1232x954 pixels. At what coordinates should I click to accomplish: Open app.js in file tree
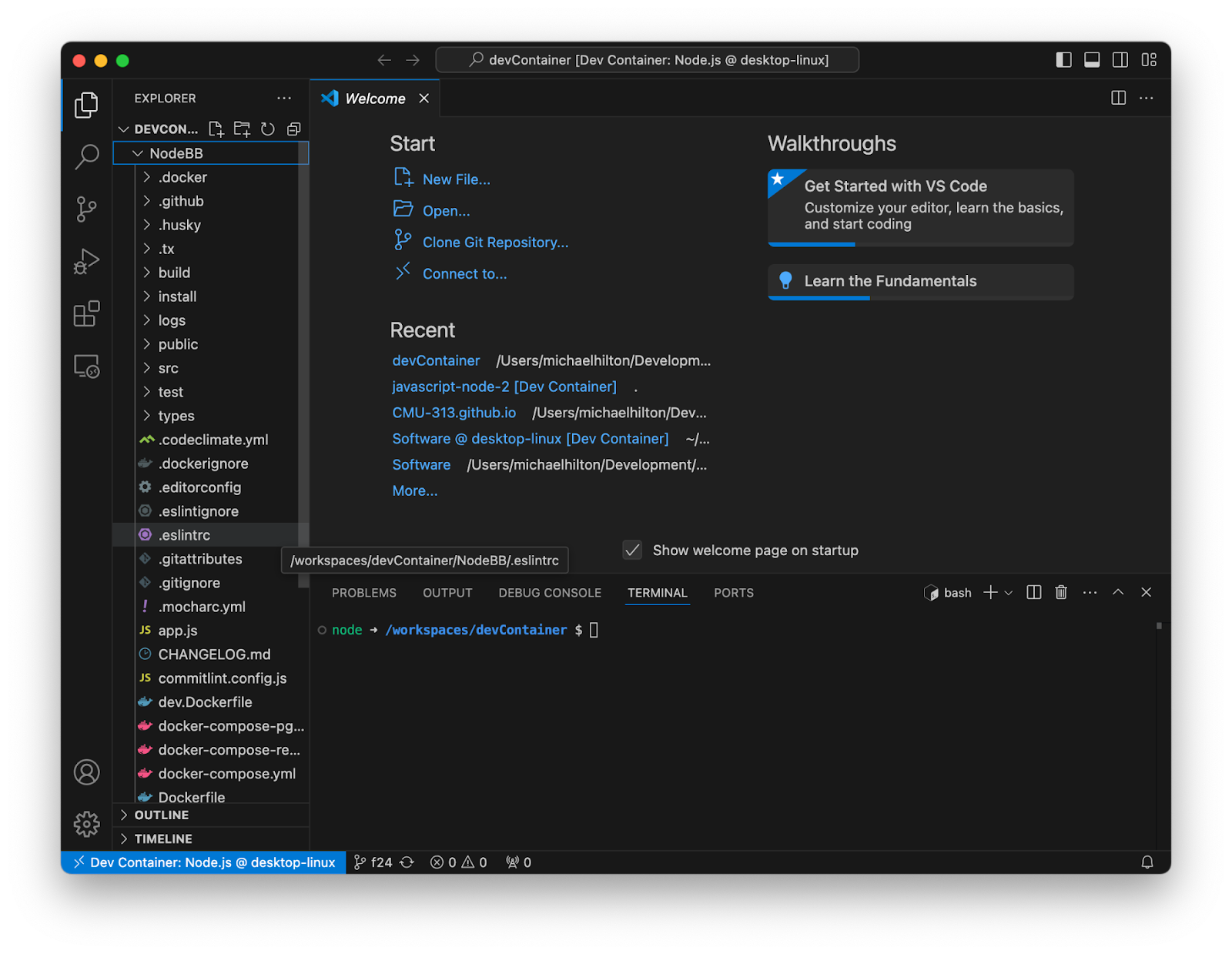(211, 631)
